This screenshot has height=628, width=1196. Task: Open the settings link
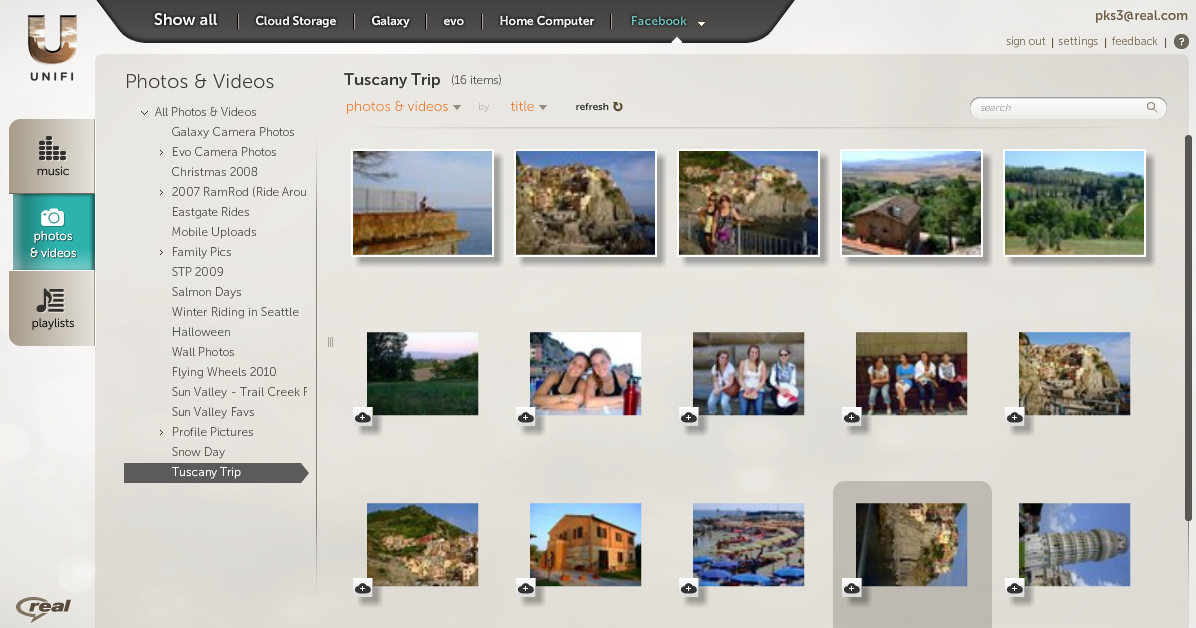(x=1078, y=42)
